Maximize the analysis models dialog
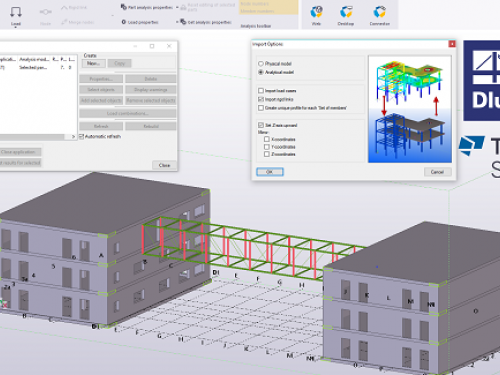This screenshot has width=500, height=375. click(x=152, y=46)
